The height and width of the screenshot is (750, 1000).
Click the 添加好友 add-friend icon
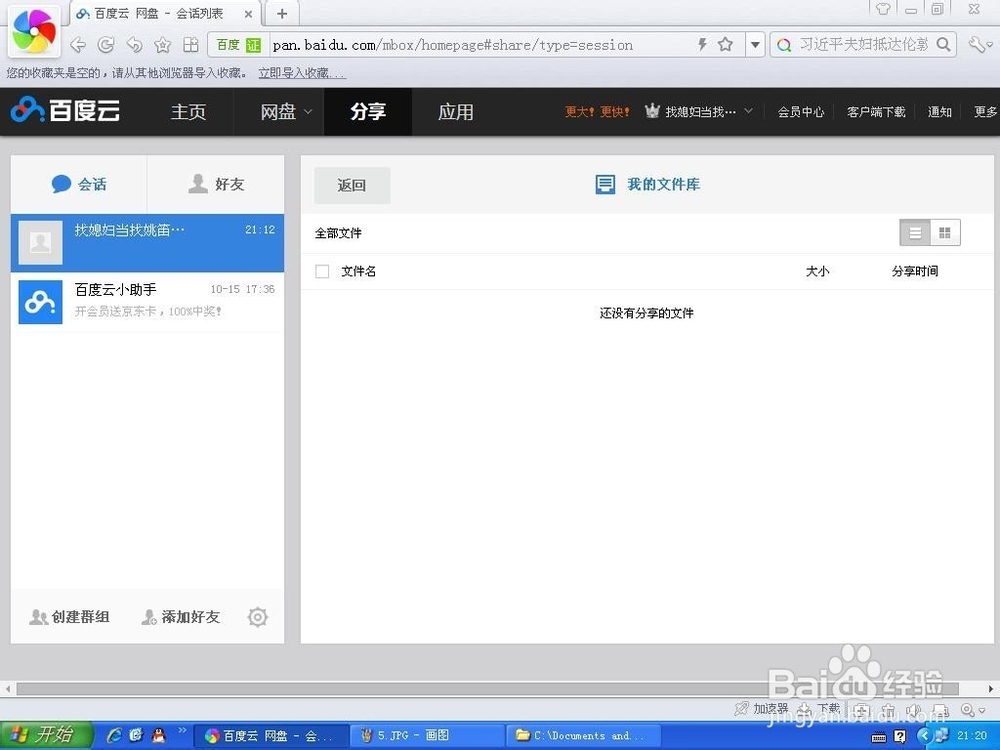(x=149, y=617)
